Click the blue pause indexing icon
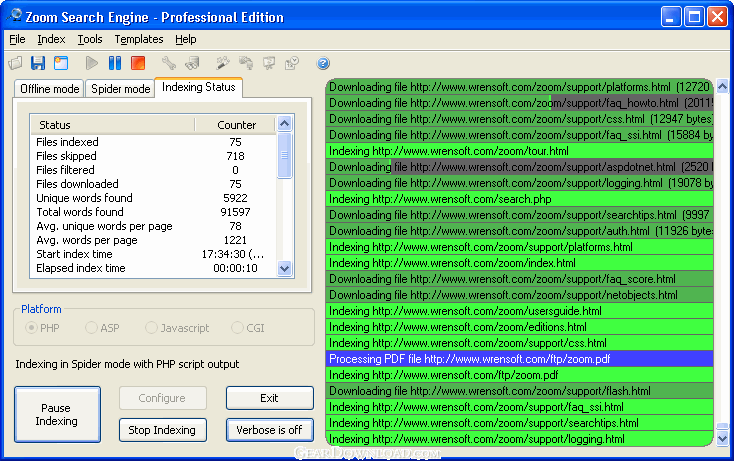734x461 pixels. (x=115, y=63)
